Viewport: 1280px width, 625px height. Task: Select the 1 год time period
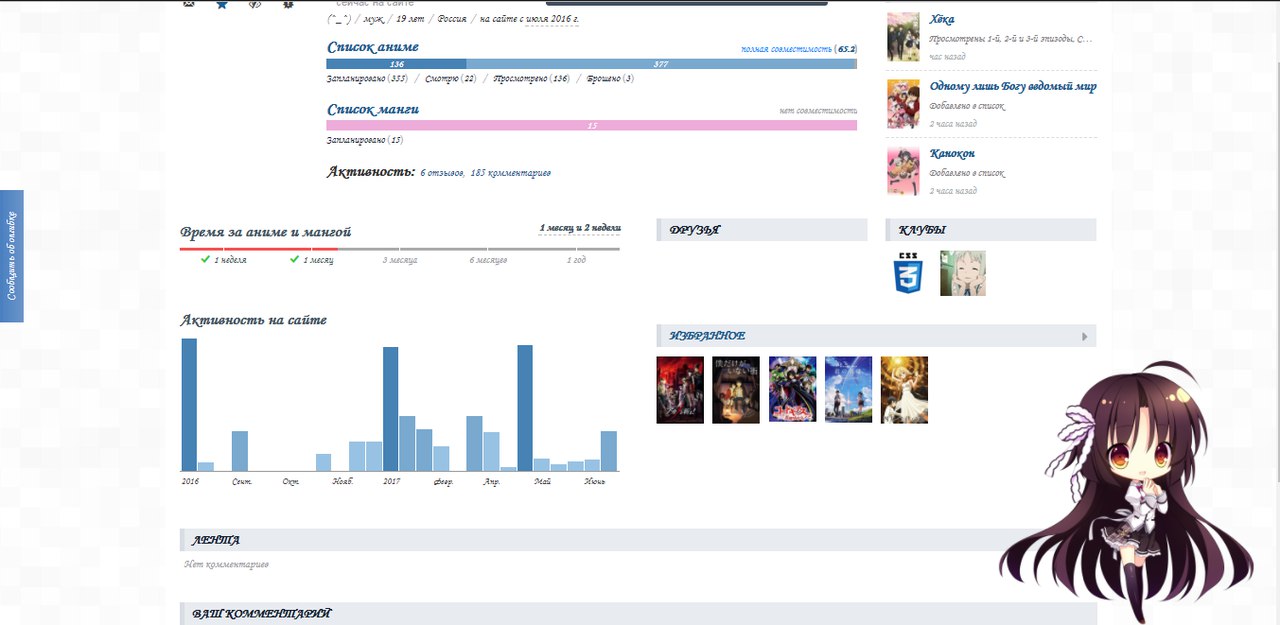576,260
